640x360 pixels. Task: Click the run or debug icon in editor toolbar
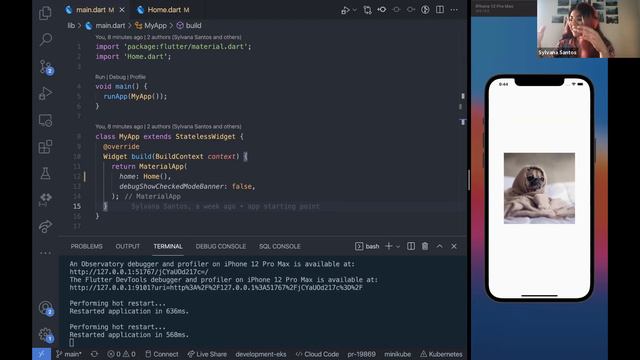tap(345, 10)
